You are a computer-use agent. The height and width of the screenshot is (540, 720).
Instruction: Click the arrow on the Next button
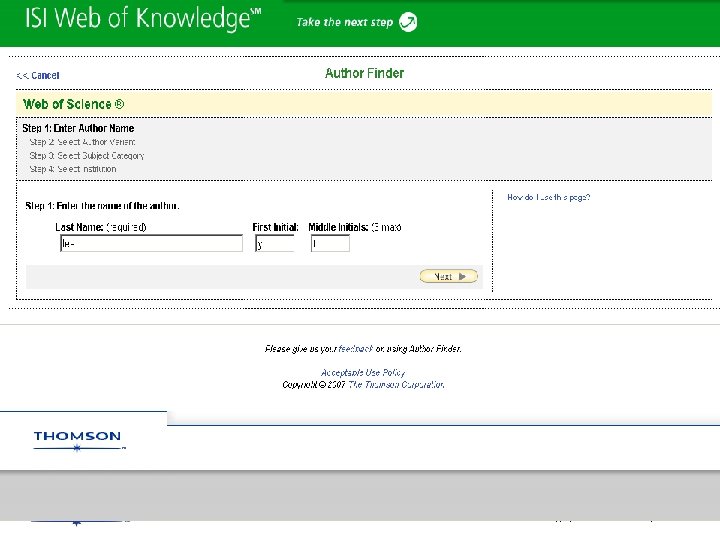click(462, 276)
